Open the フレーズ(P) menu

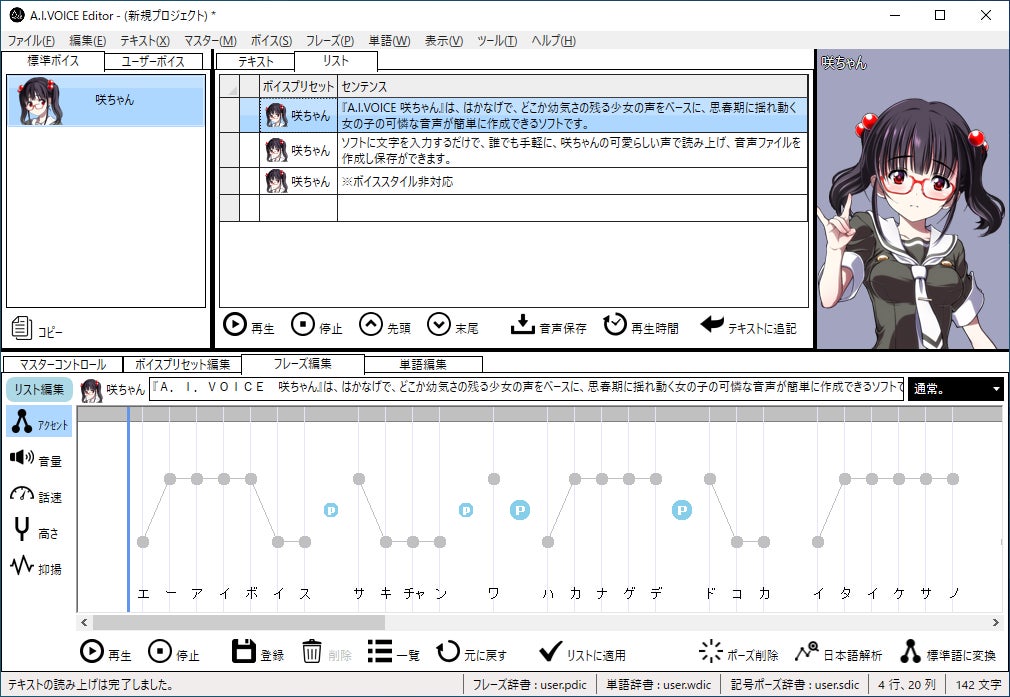(x=330, y=41)
